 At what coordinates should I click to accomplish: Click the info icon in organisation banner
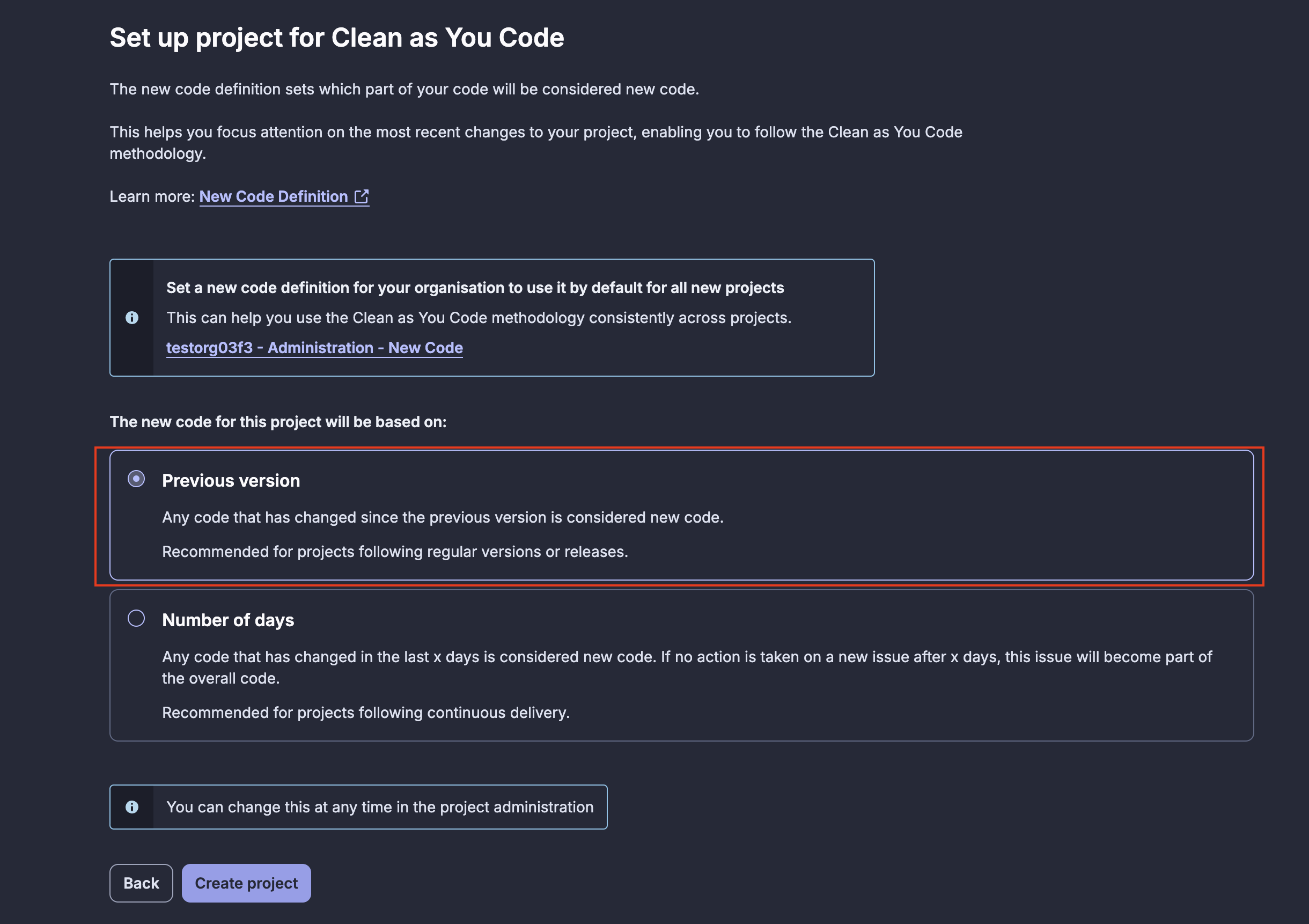pos(131,318)
